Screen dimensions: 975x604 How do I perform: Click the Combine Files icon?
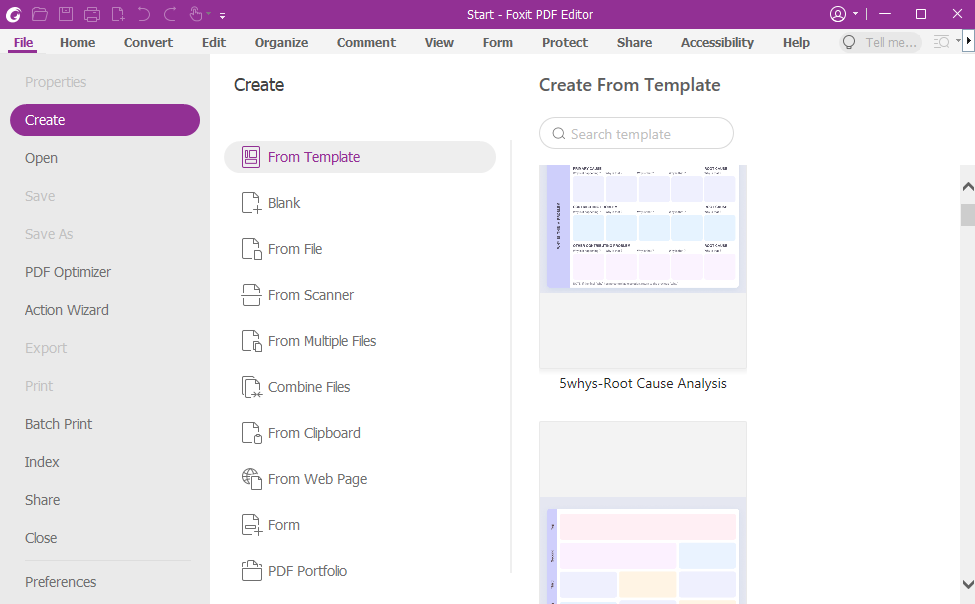tap(251, 387)
